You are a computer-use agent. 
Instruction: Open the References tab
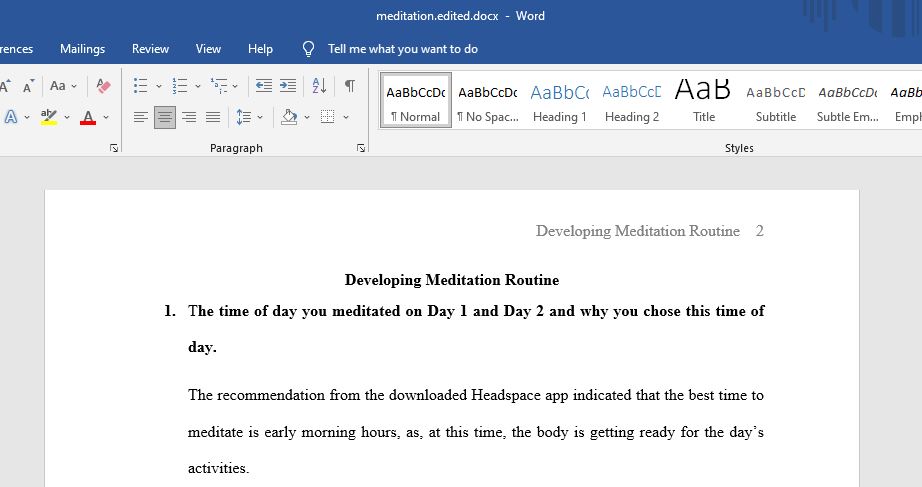pyautogui.click(x=16, y=49)
